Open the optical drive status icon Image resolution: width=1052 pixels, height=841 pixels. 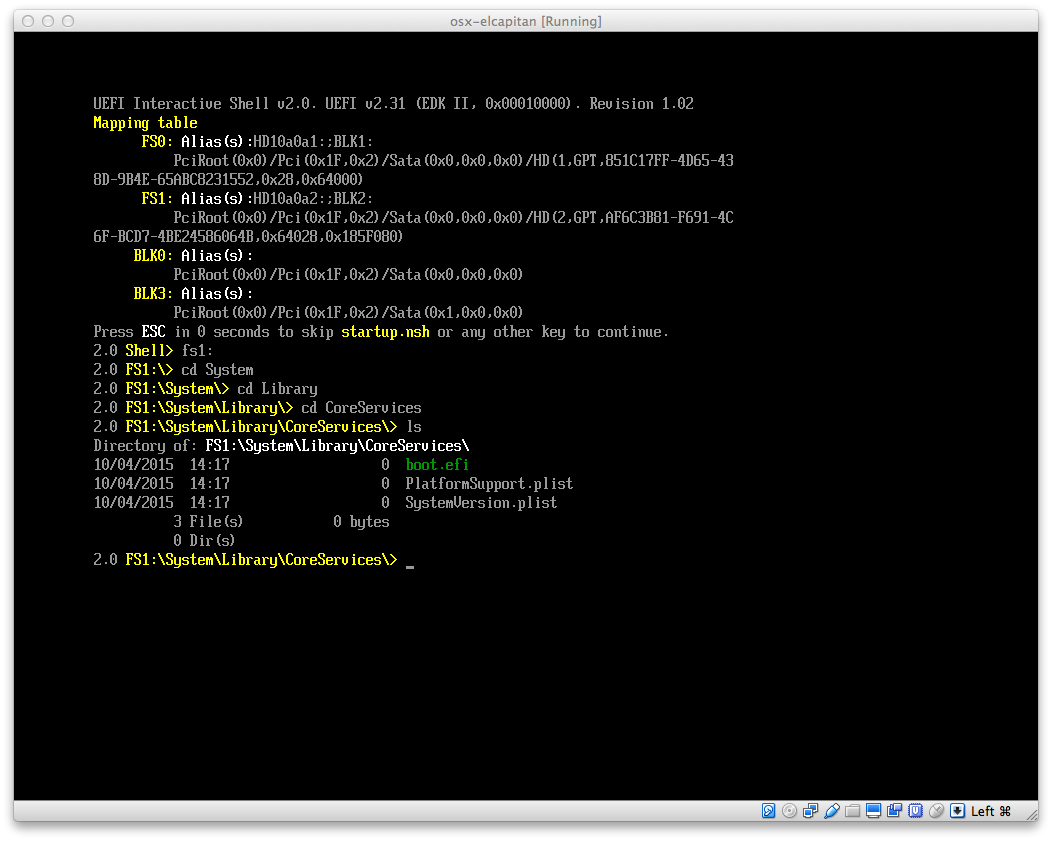tap(790, 811)
